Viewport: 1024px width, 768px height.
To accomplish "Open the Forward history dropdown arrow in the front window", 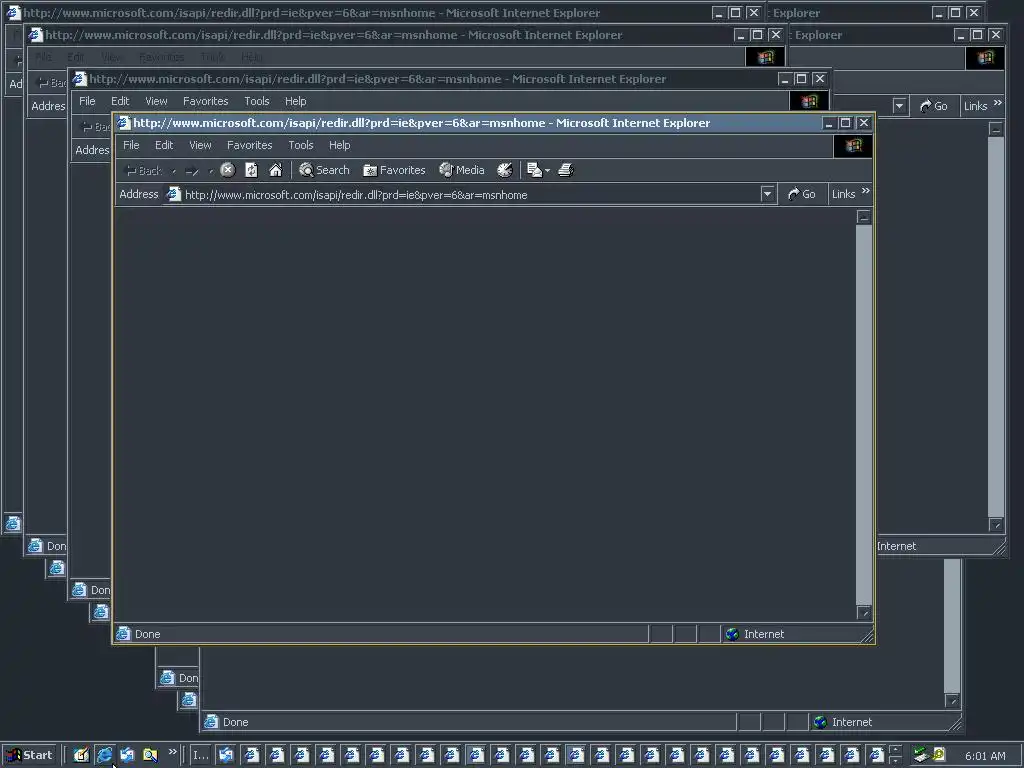I will coord(210,171).
